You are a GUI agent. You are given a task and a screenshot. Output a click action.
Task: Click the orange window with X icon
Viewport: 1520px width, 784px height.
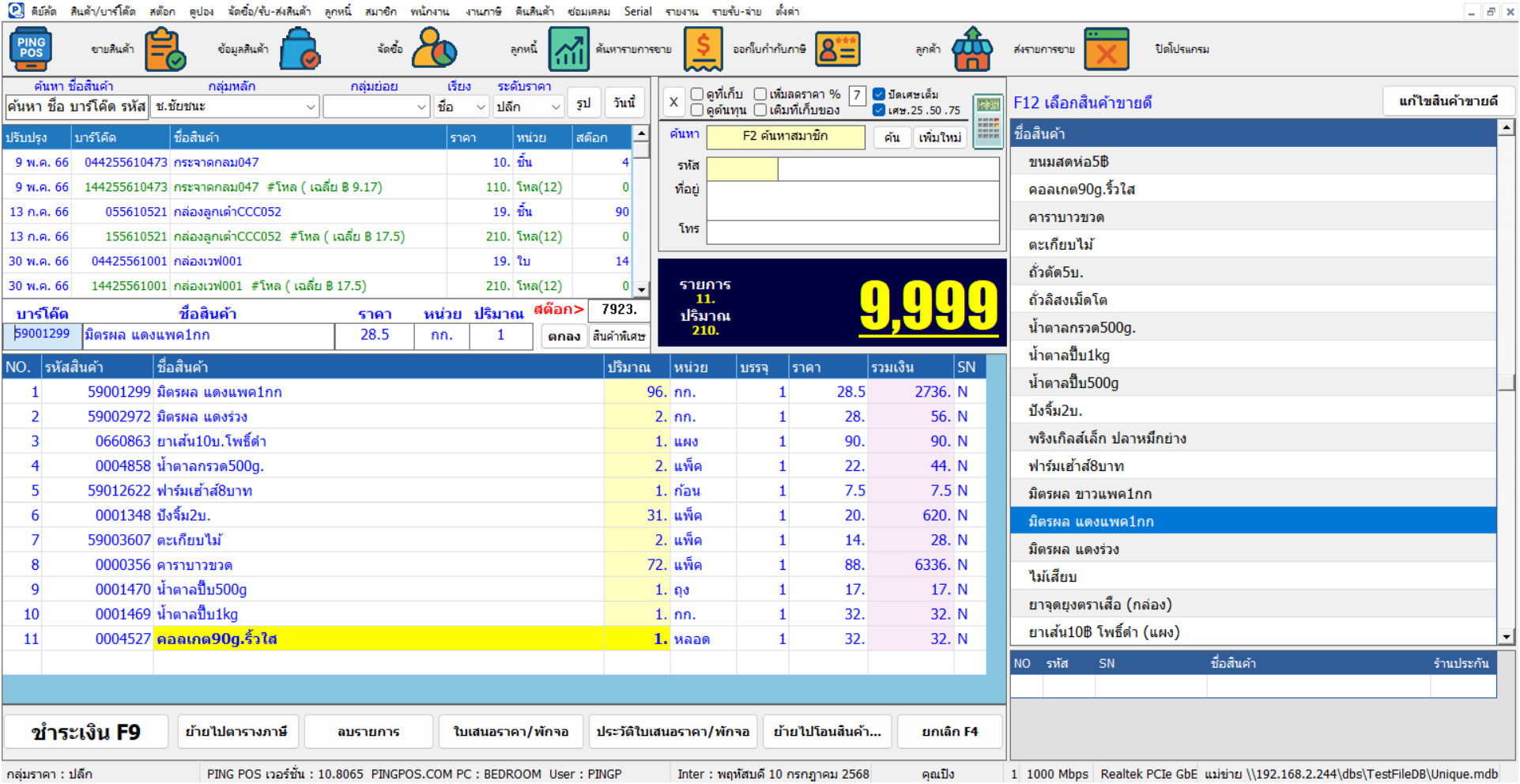point(1107,49)
